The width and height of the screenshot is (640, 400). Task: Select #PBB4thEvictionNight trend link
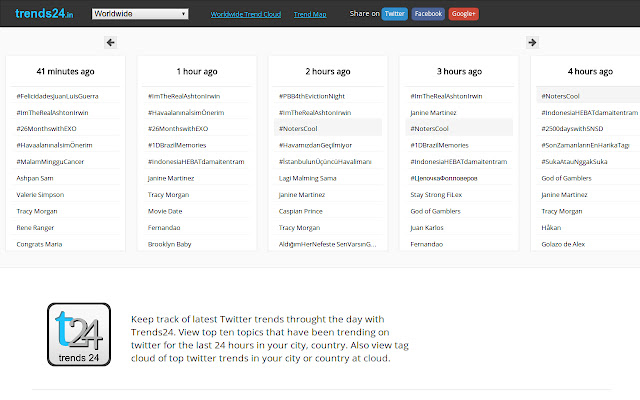(x=315, y=96)
